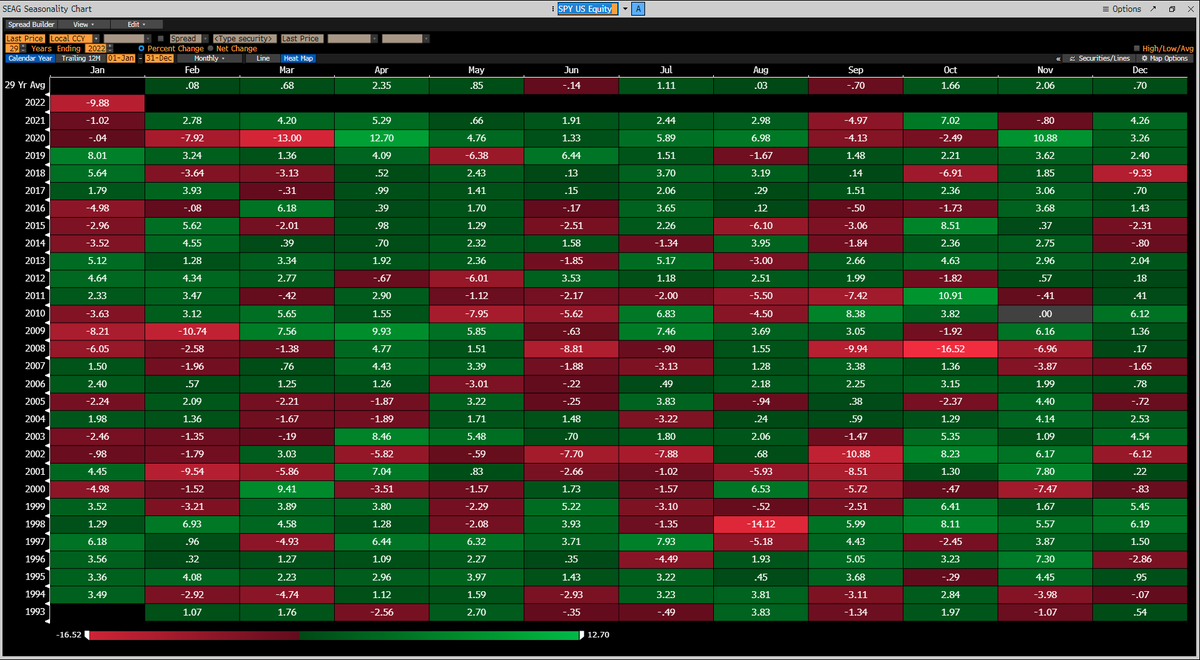The width and height of the screenshot is (1200, 660).
Task: Open dropdown of blank field after Local CCY
Action: point(148,38)
